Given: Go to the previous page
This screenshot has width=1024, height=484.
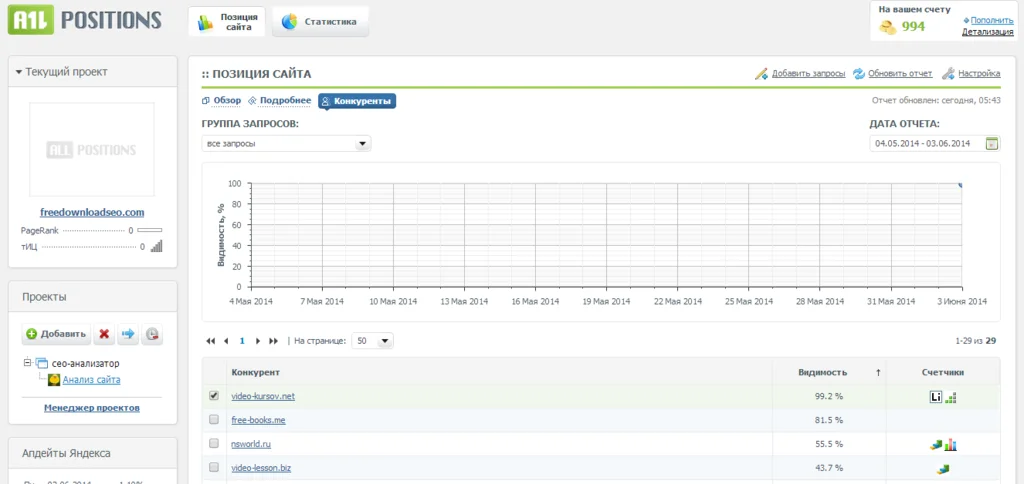Looking at the screenshot, I should point(226,341).
